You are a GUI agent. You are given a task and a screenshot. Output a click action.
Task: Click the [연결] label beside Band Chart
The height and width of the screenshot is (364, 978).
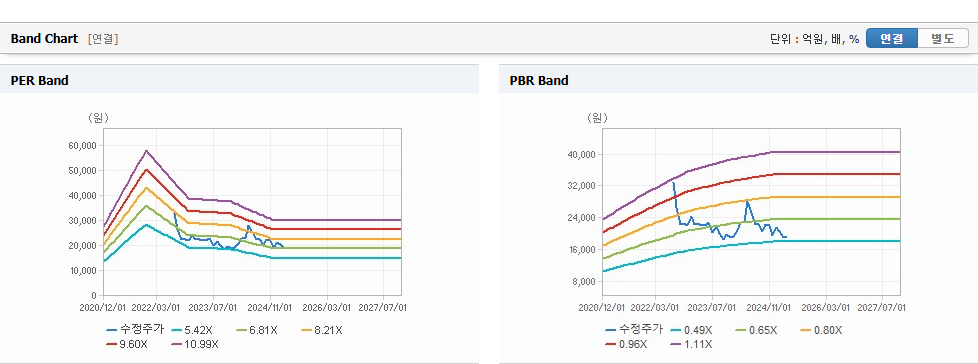tap(103, 39)
